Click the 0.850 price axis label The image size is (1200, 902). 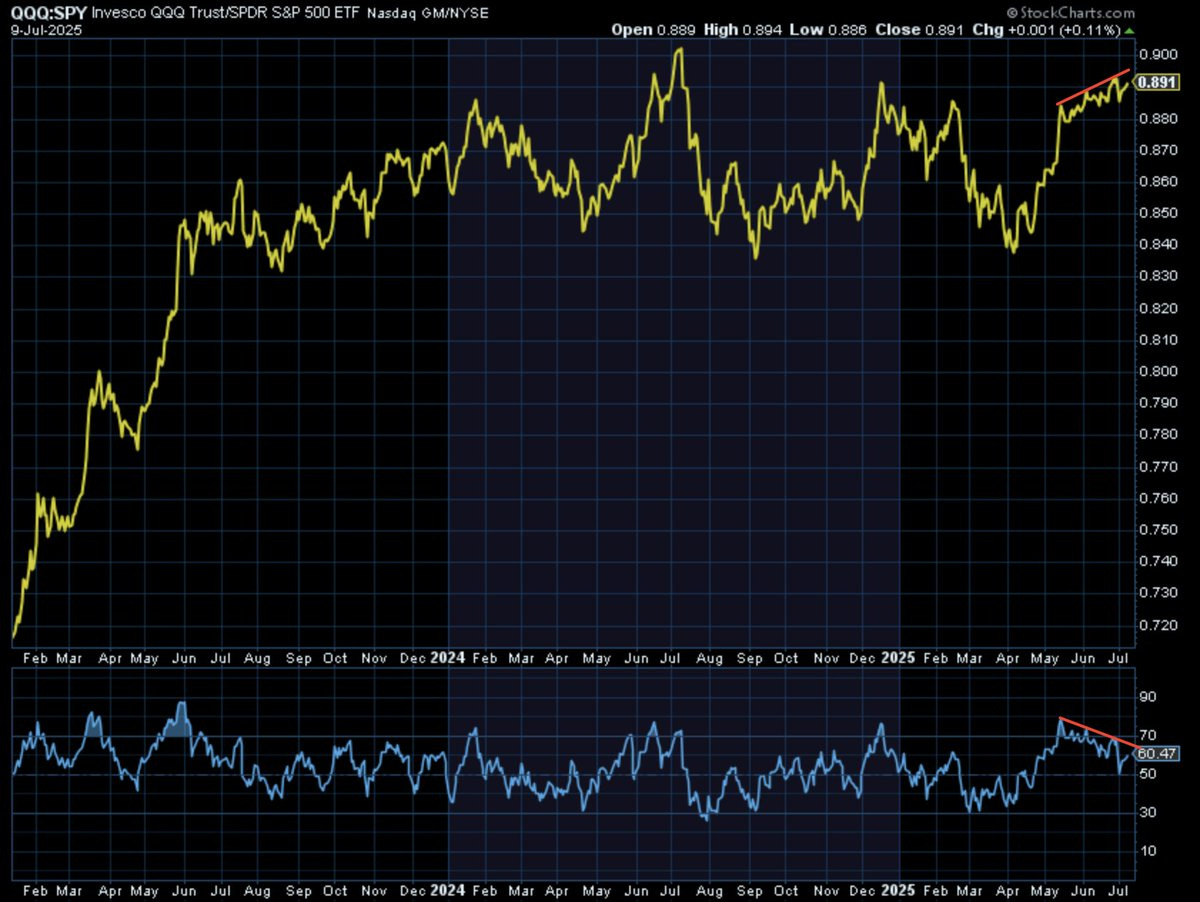pos(1159,213)
